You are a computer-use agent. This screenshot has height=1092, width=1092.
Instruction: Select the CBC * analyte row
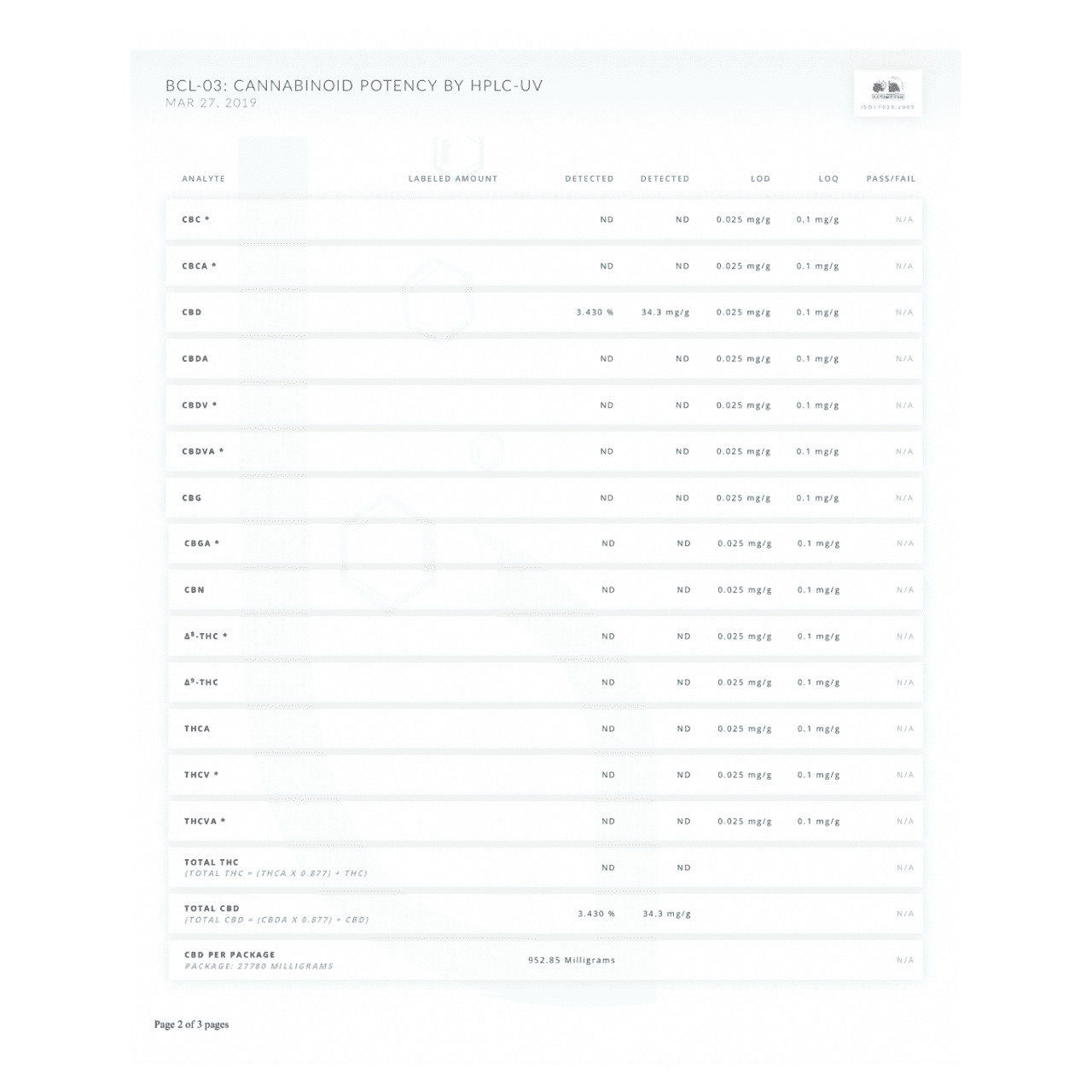pos(544,219)
